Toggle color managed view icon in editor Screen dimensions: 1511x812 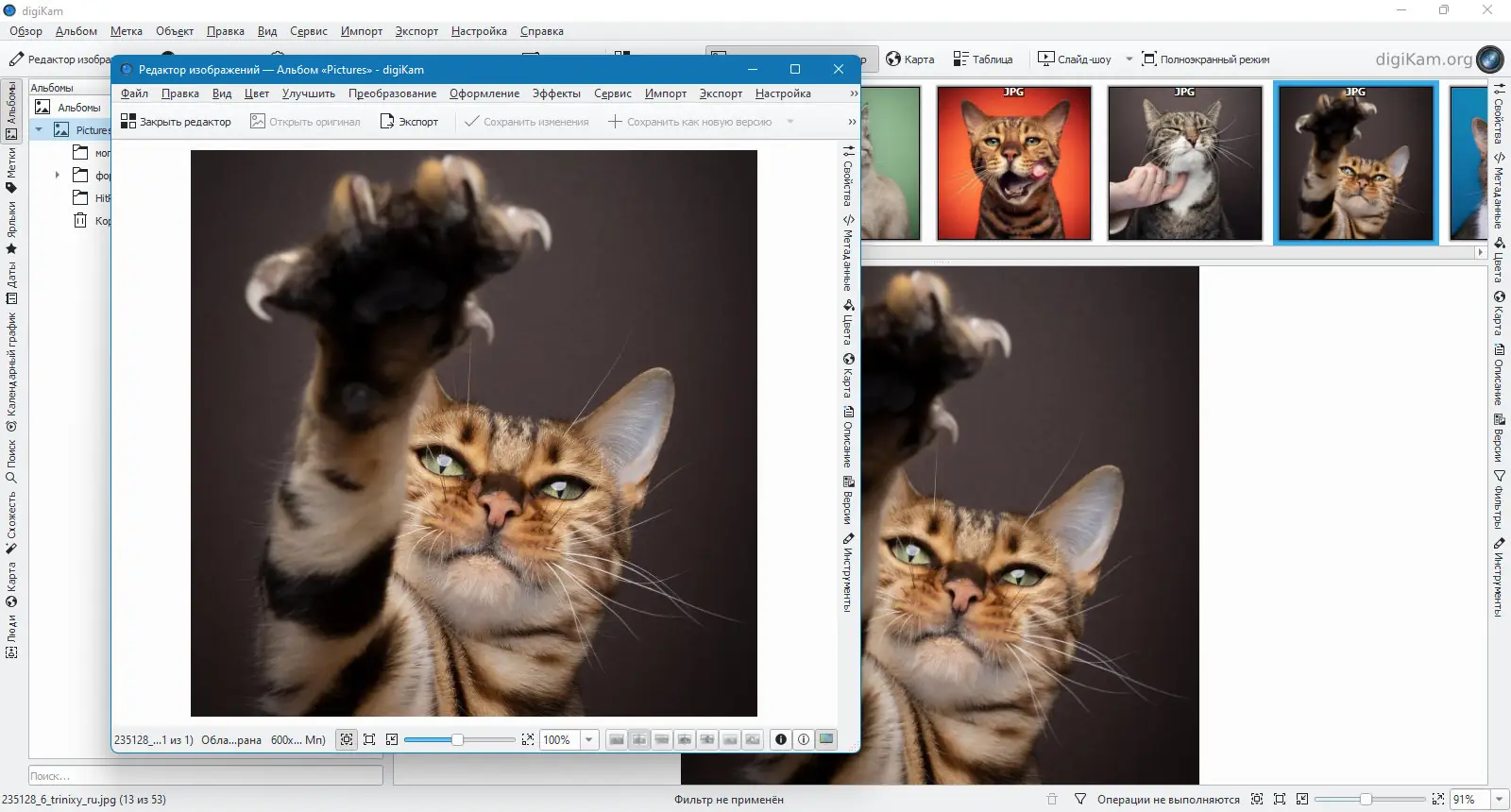click(x=826, y=739)
